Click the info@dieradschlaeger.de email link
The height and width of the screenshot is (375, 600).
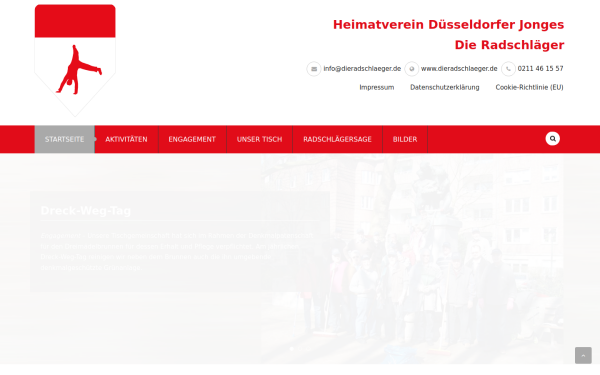(x=362, y=69)
